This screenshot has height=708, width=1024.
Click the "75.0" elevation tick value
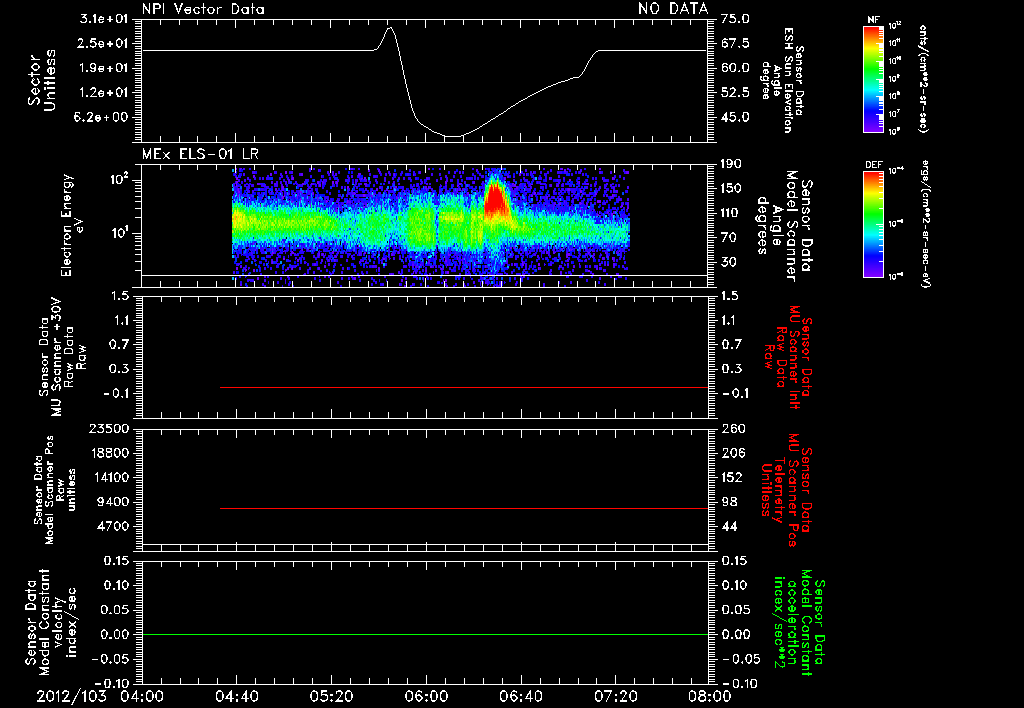pyautogui.click(x=735, y=19)
